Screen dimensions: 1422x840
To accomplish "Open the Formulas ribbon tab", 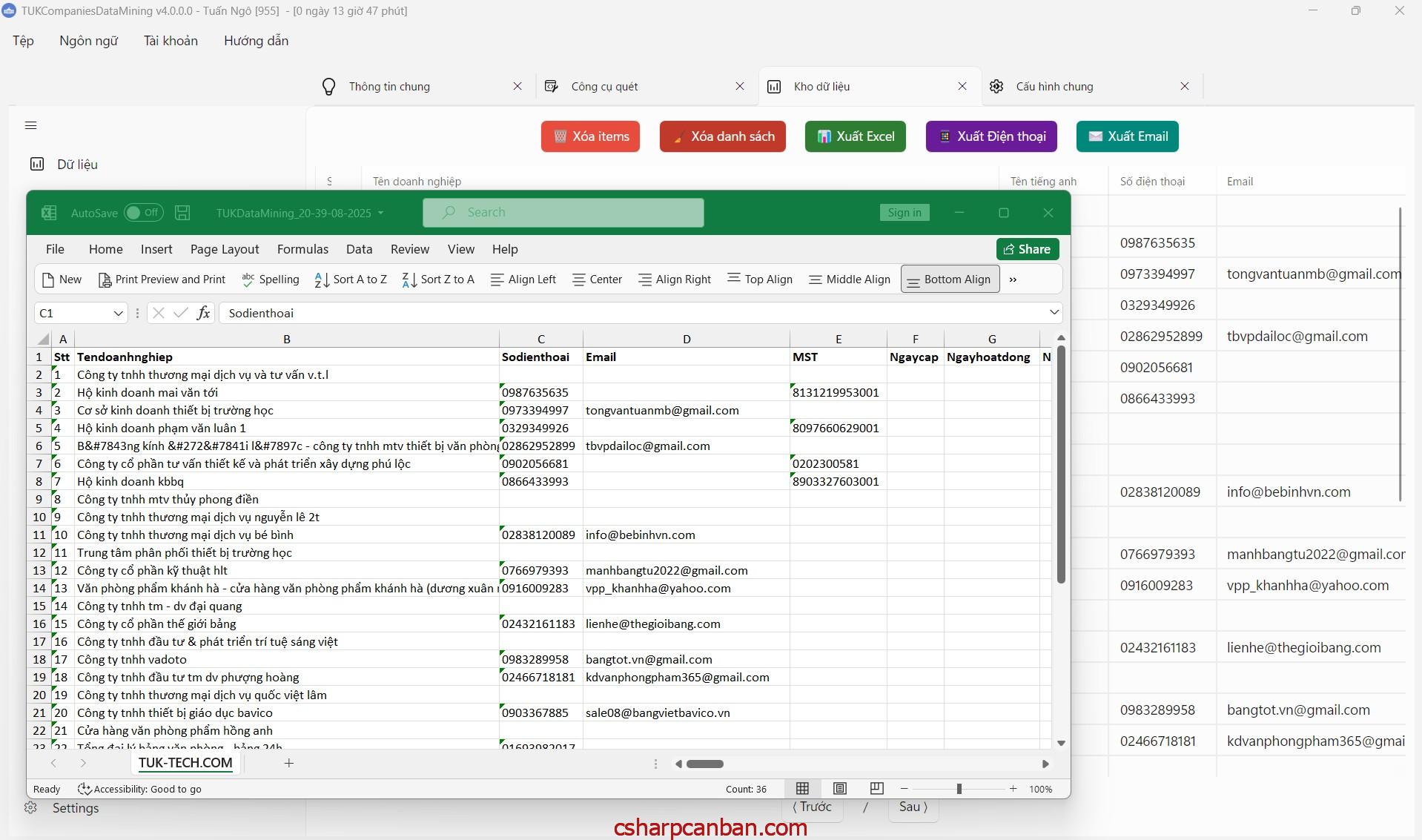I will pyautogui.click(x=302, y=249).
